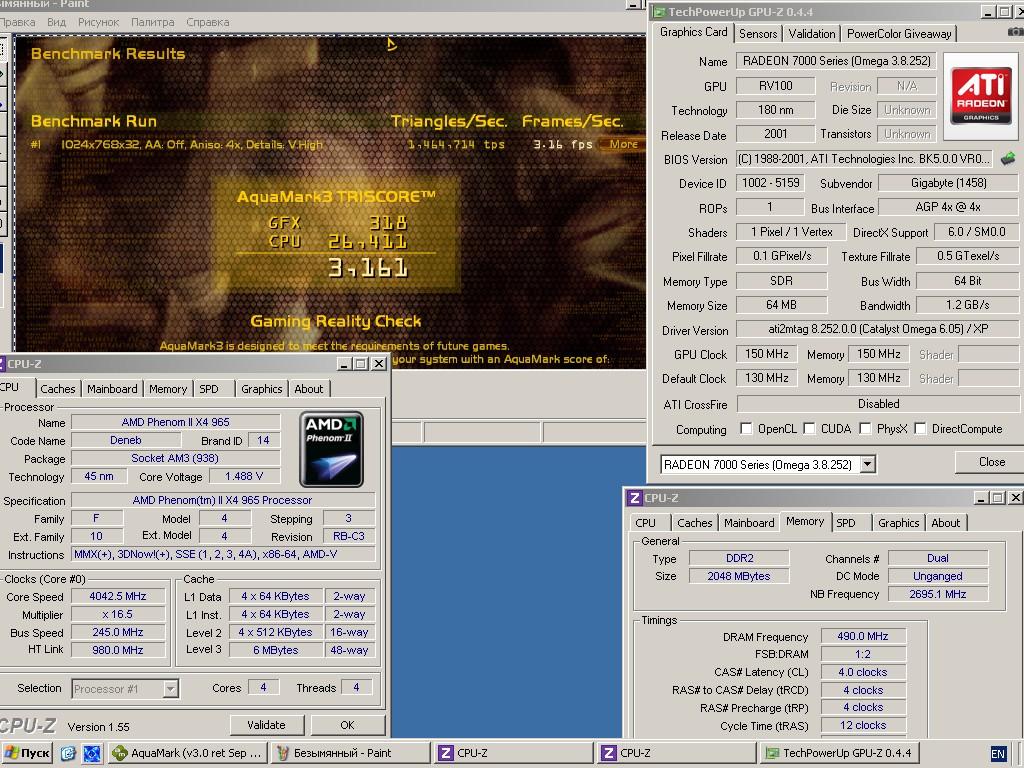Switch to the Sensors tab in GPU-Z
The image size is (1024, 768).
(x=758, y=33)
